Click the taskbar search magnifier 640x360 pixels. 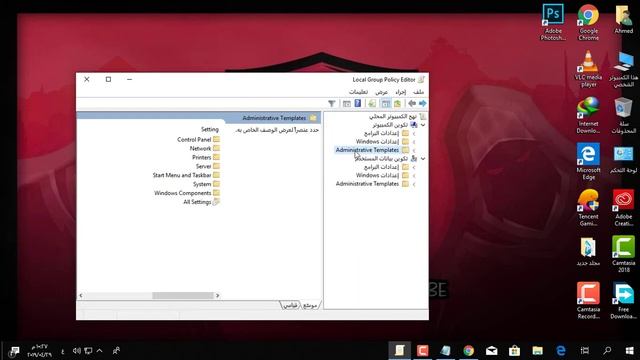pyautogui.click(x=607, y=351)
